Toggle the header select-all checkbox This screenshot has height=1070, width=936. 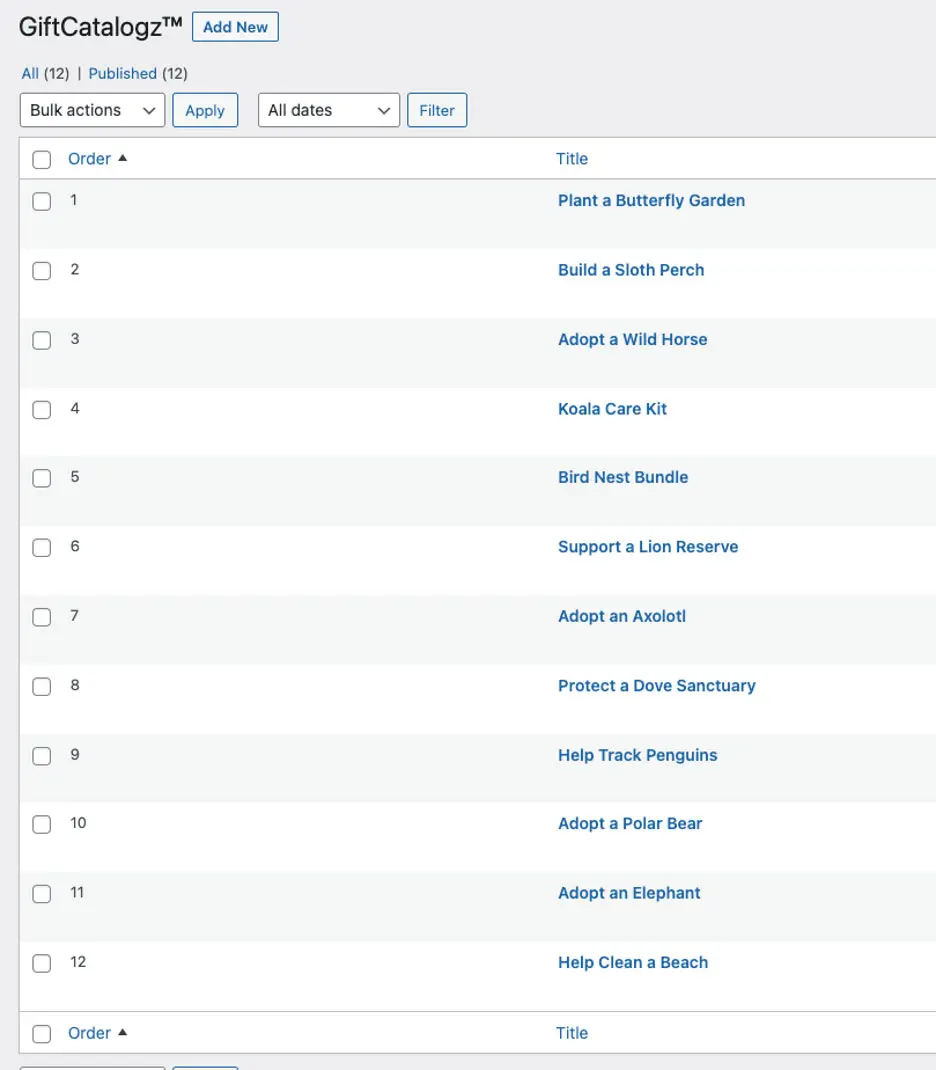pos(41,159)
